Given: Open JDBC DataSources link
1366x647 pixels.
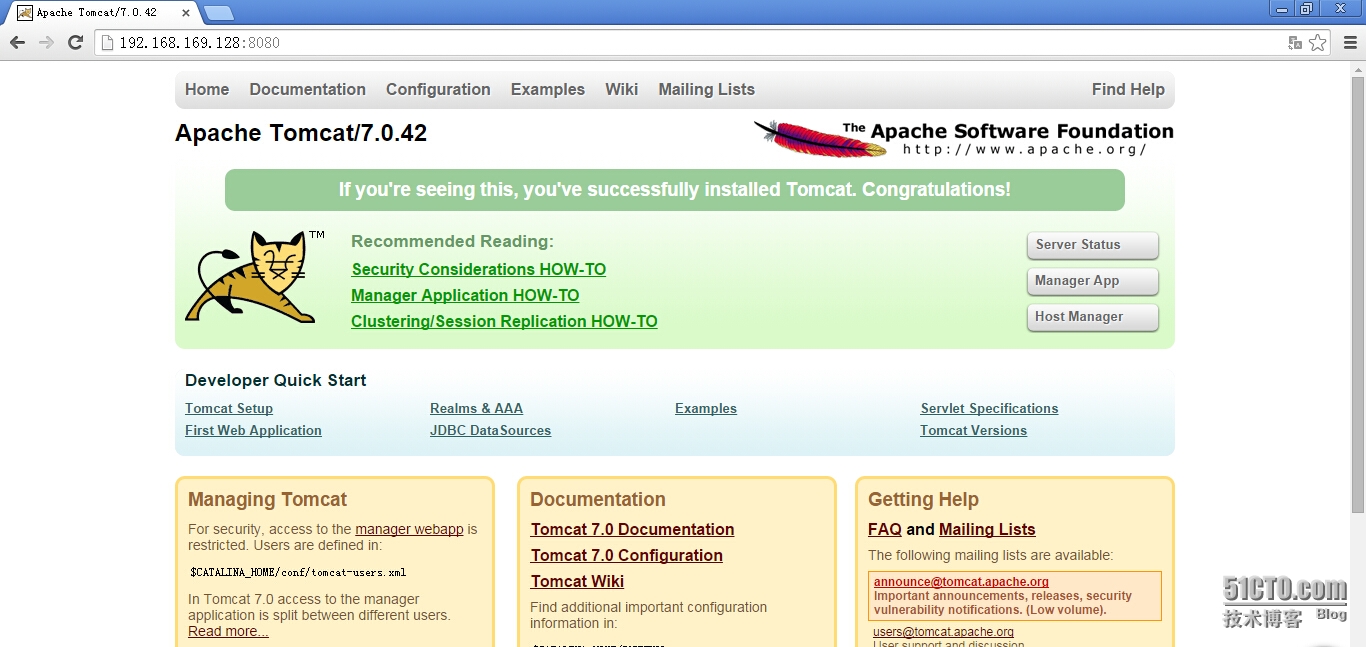Looking at the screenshot, I should tap(490, 430).
